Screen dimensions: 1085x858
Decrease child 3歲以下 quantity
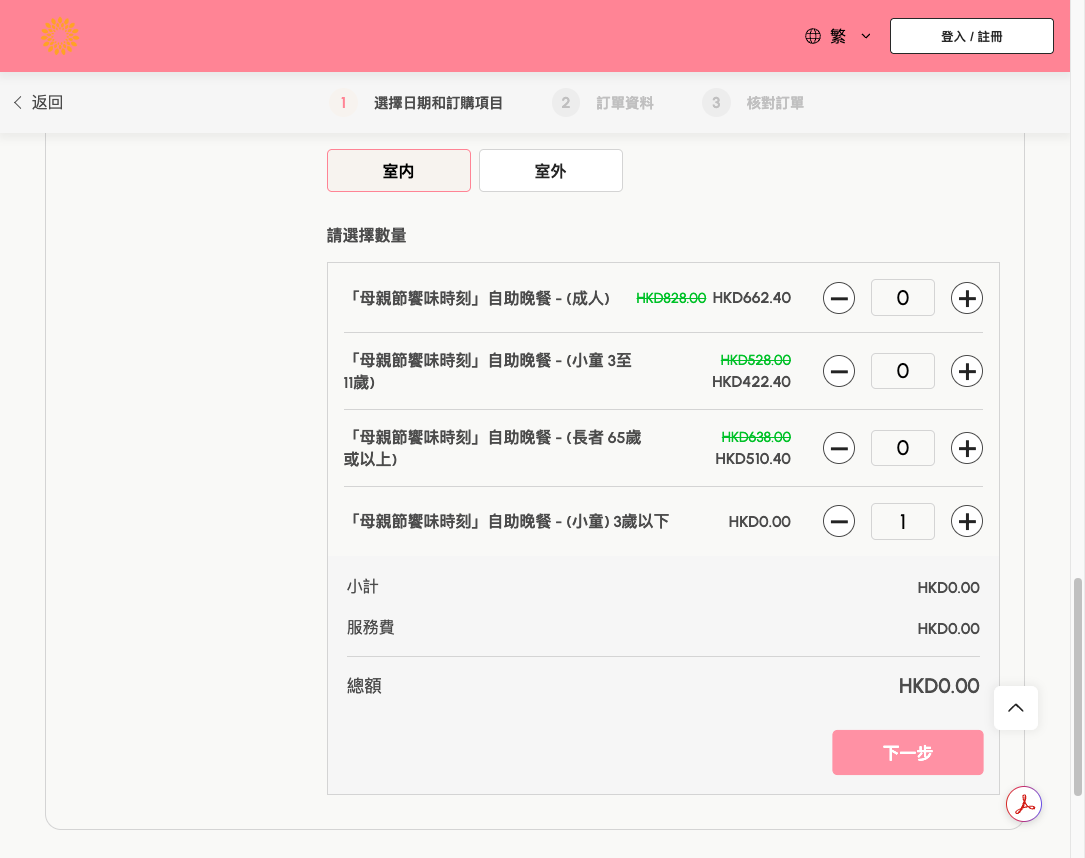coord(839,522)
